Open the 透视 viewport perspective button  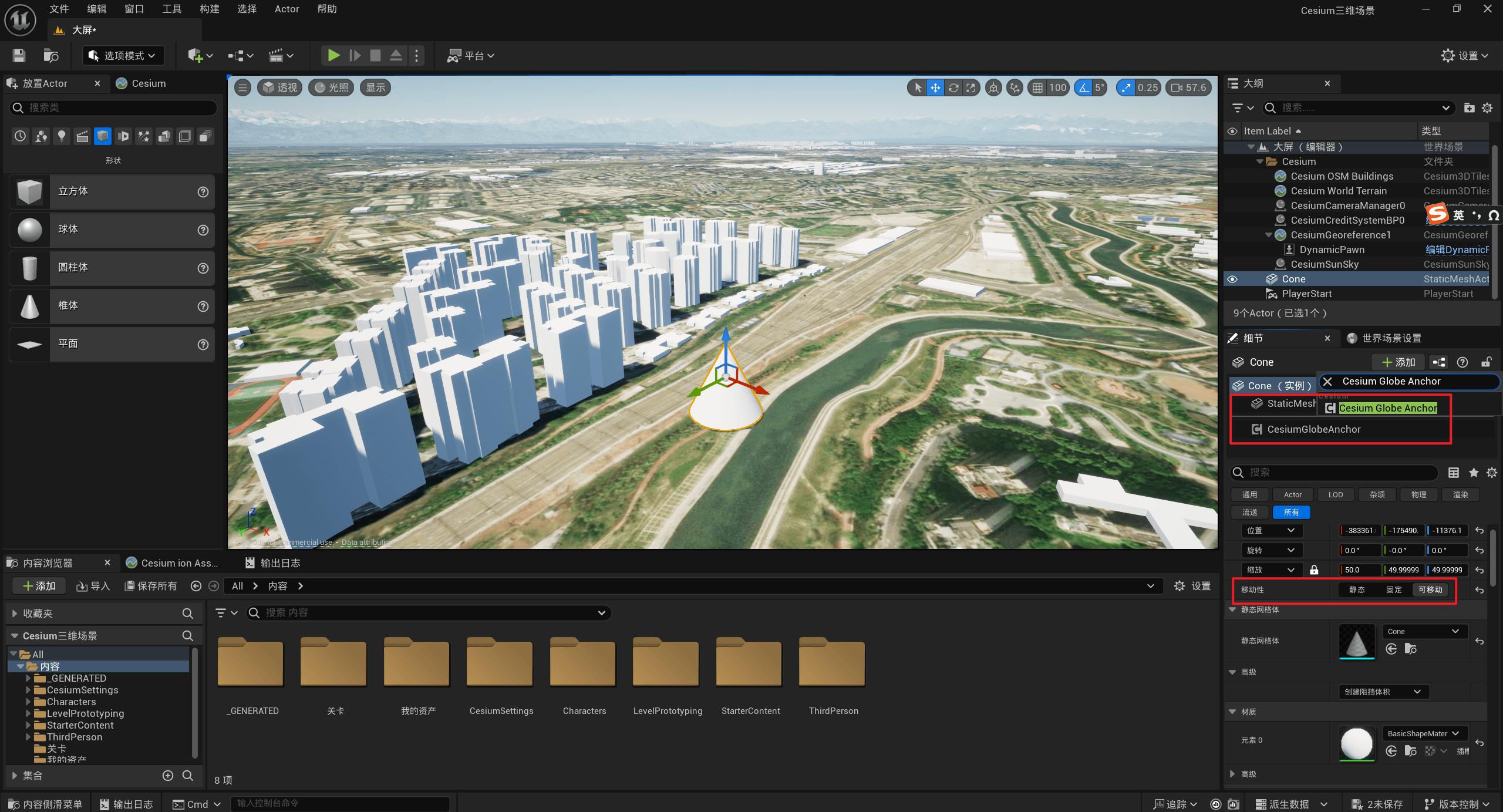(280, 87)
